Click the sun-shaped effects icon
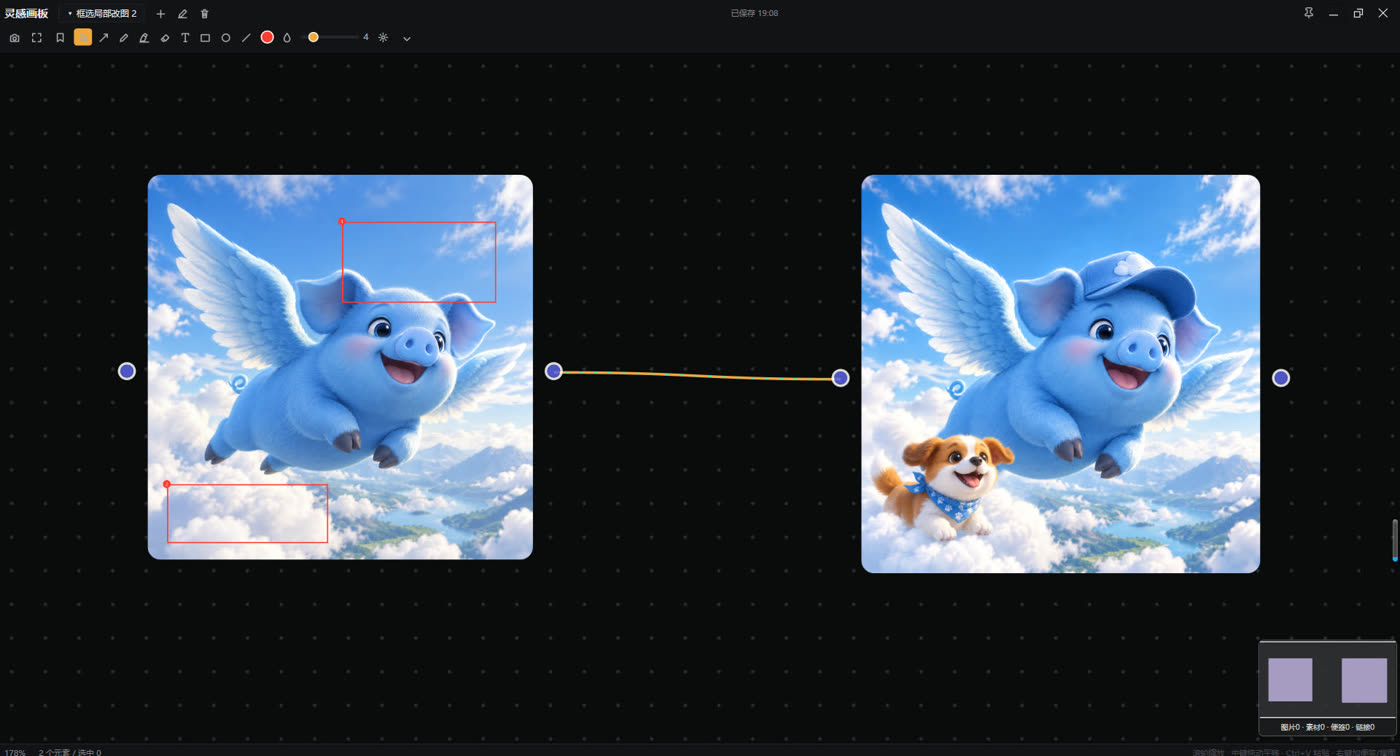Screen dimensions: 1400x756 383,37
